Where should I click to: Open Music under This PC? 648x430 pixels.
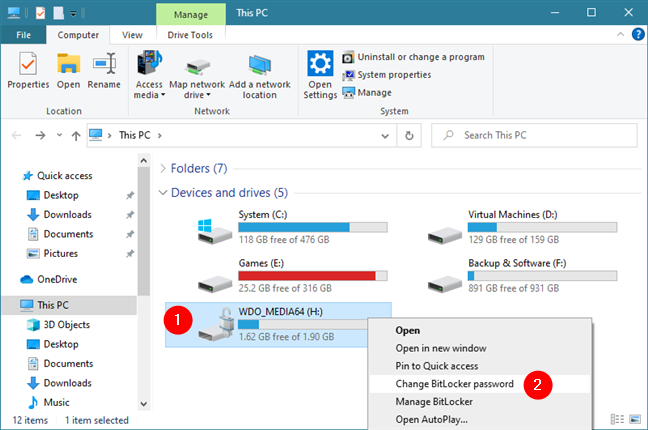tap(48, 402)
